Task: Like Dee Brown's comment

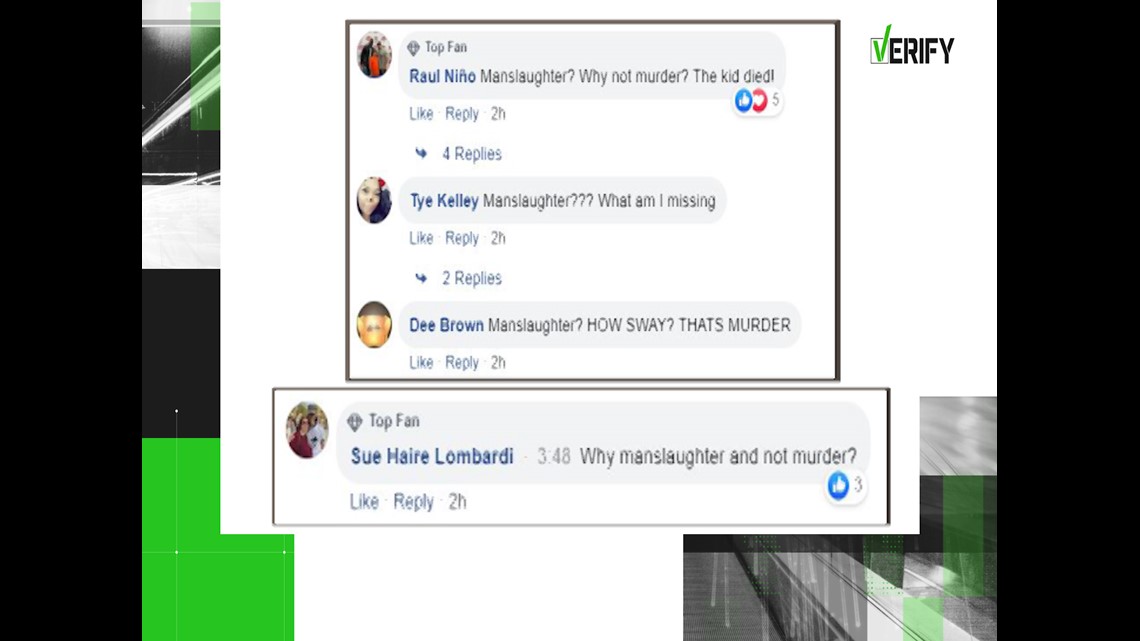Action: click(x=421, y=362)
